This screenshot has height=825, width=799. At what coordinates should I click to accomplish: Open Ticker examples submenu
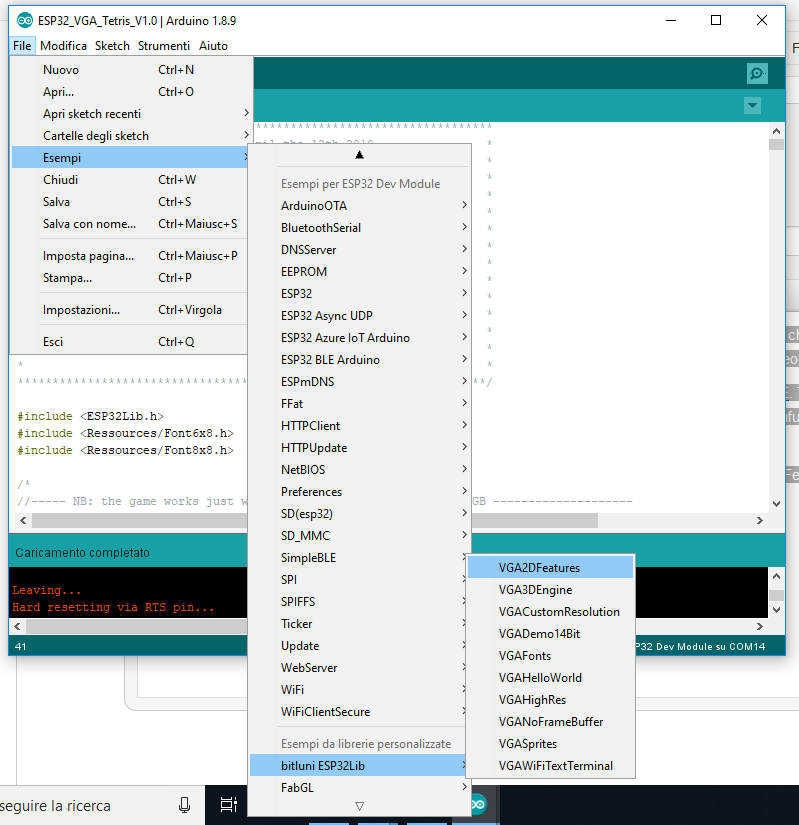(x=358, y=624)
